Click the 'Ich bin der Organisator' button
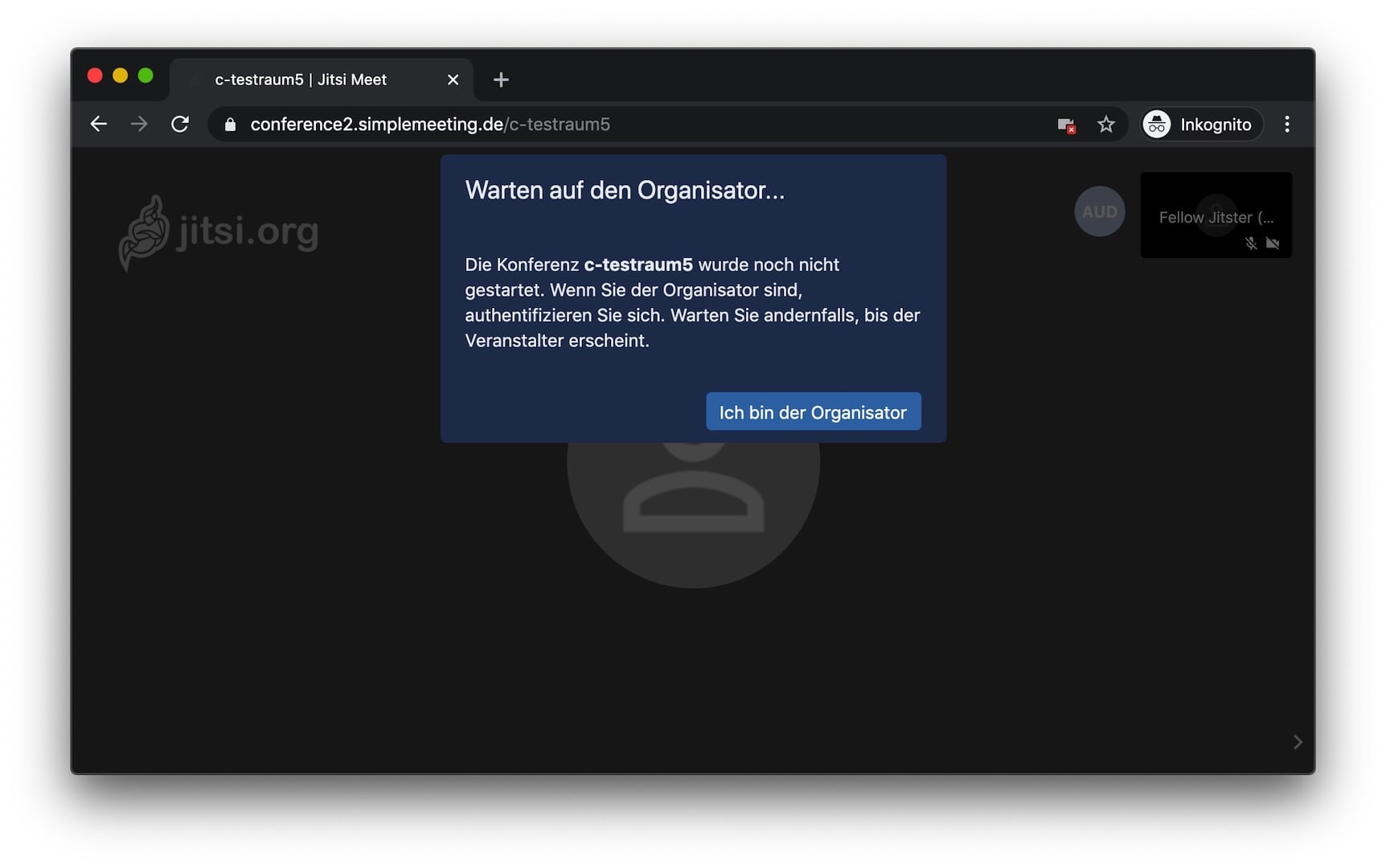 click(813, 411)
